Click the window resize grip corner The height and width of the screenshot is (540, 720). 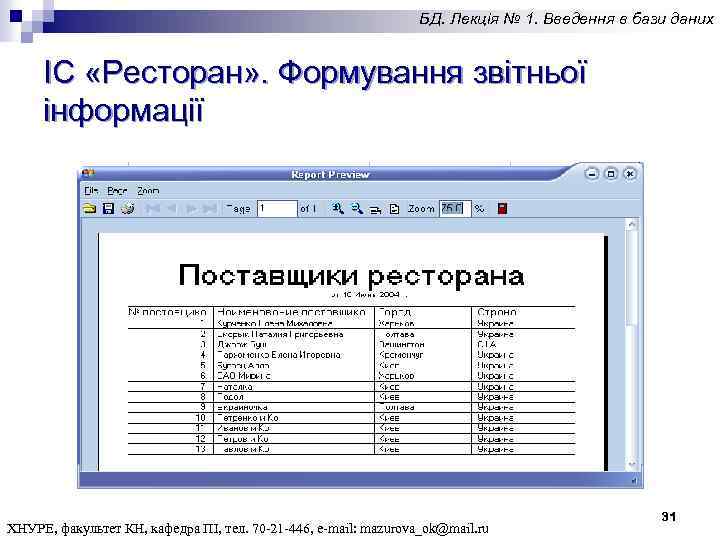[635, 480]
